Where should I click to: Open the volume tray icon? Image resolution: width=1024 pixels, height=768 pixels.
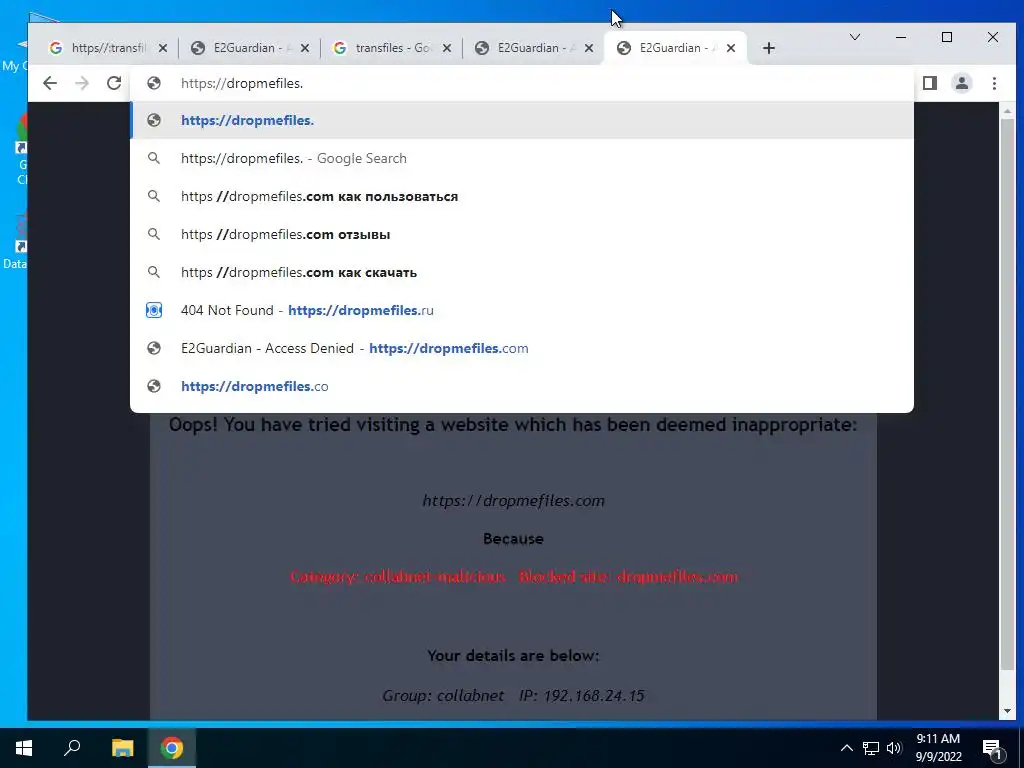[894, 748]
